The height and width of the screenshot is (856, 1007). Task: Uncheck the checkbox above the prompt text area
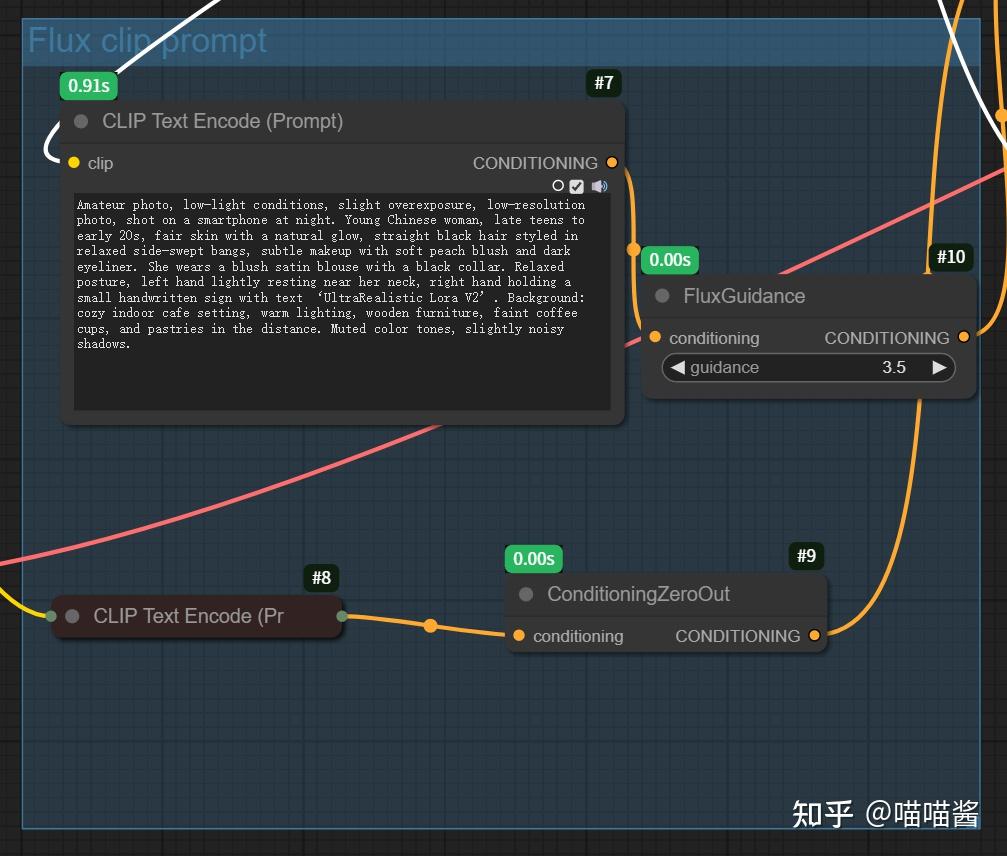577,186
